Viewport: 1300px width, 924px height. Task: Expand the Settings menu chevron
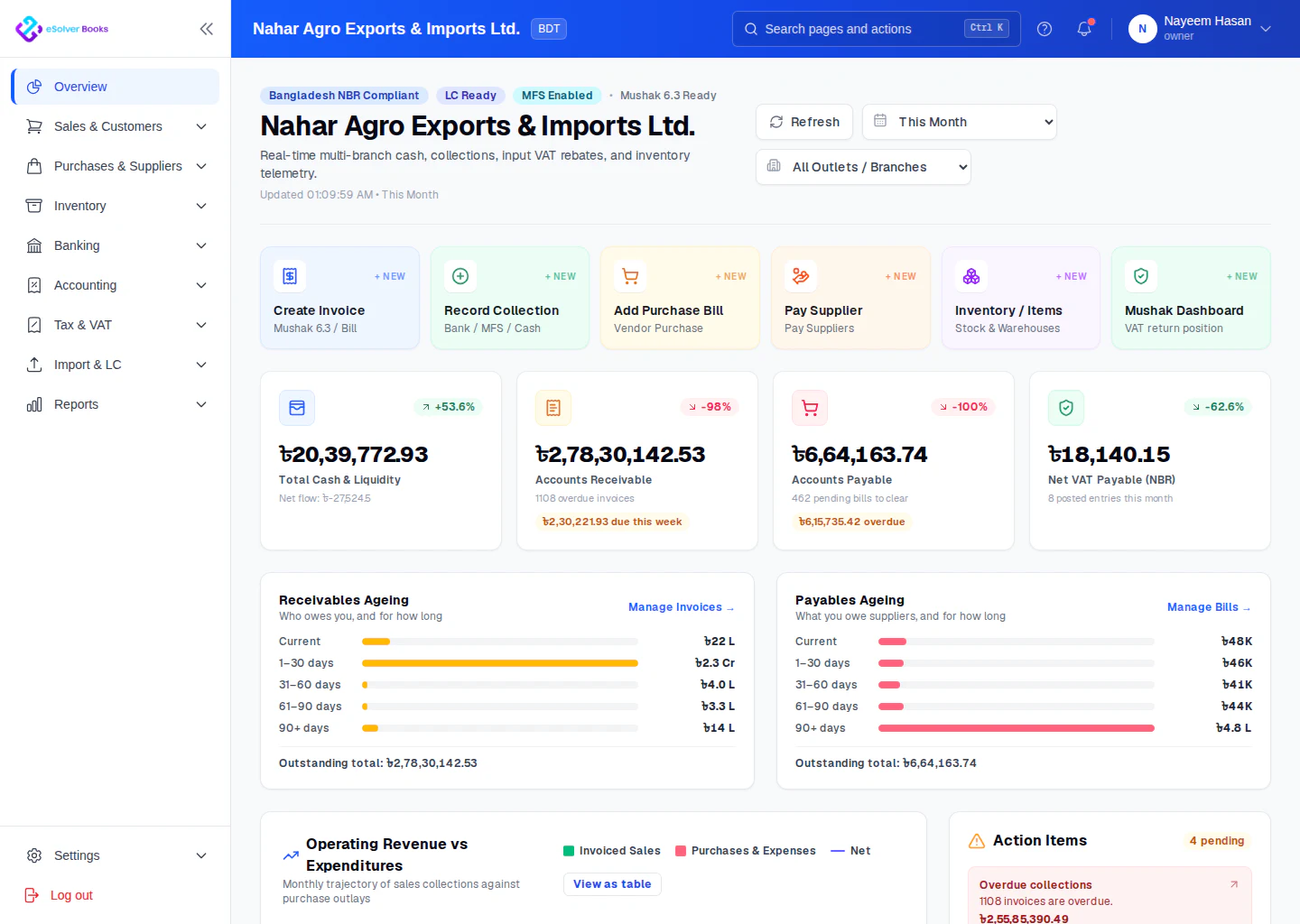[201, 855]
